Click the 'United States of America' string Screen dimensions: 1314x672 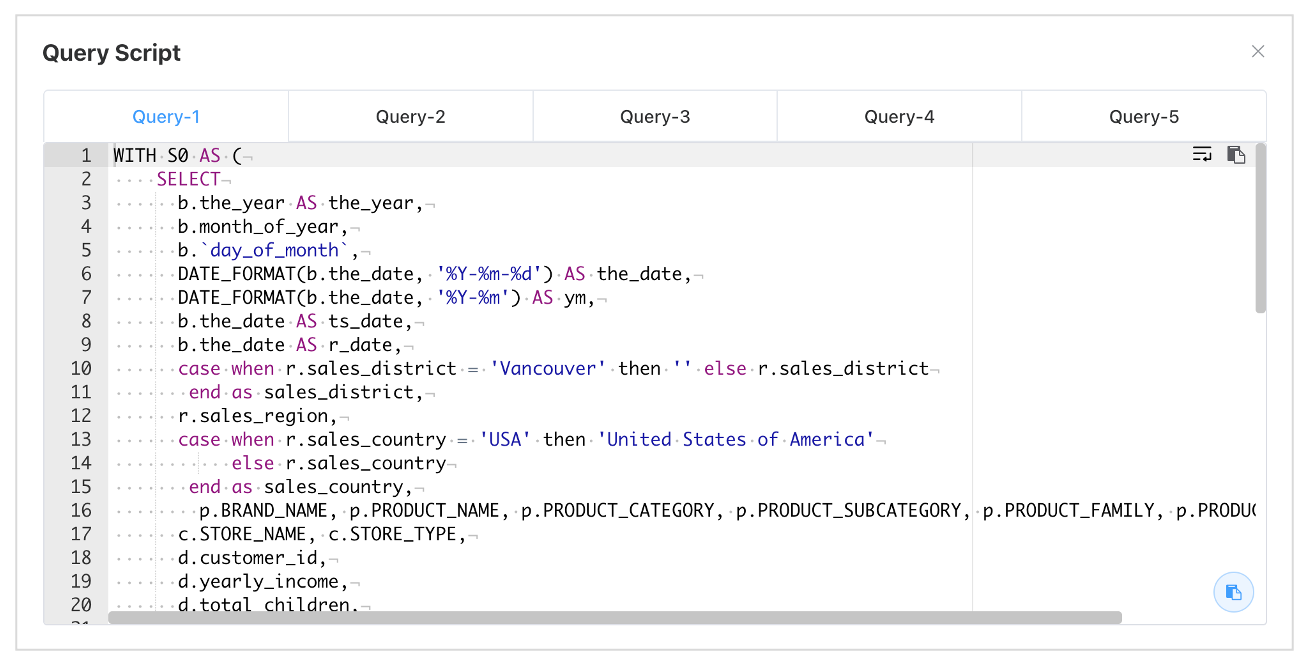[736, 439]
